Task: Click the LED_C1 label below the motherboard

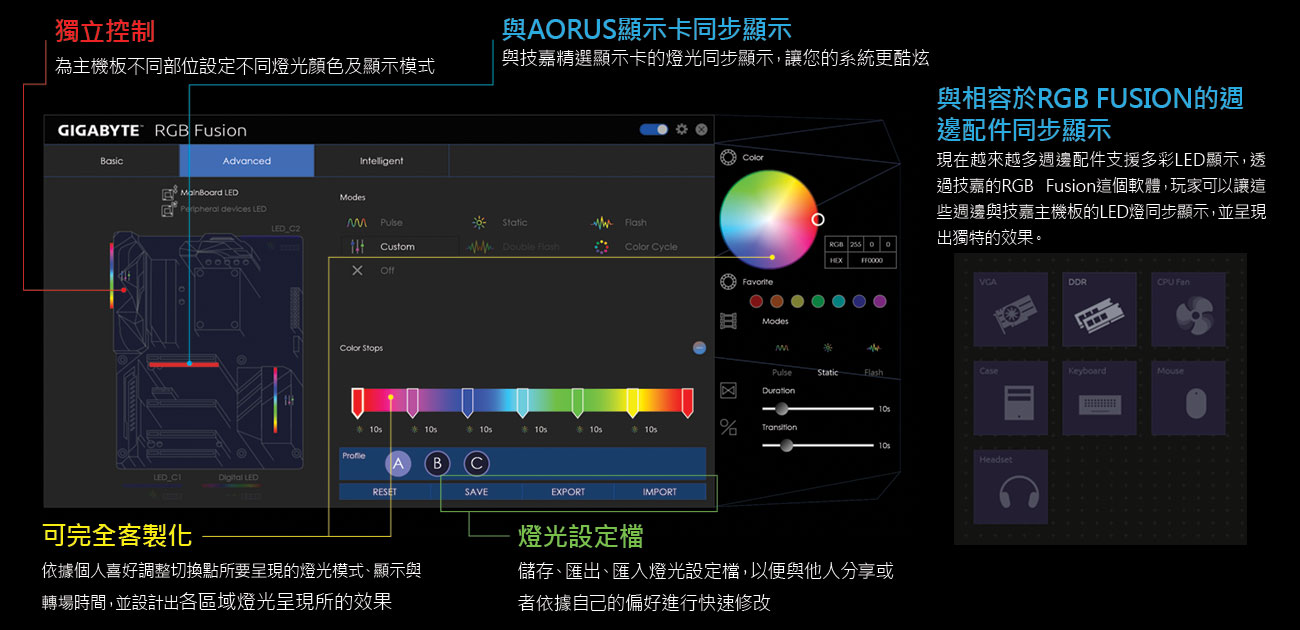Action: 168,478
